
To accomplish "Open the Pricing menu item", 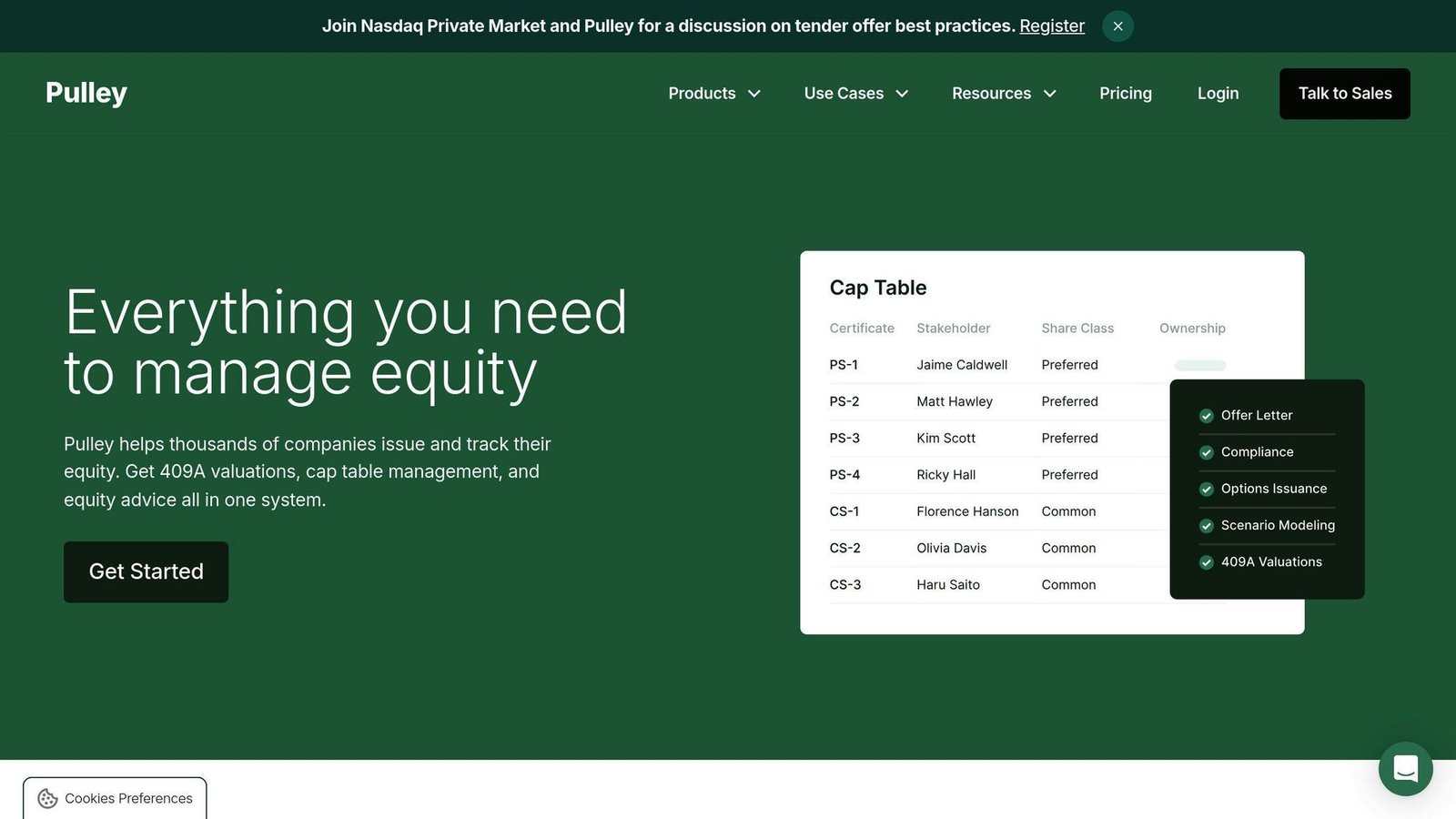I will 1126,94.
